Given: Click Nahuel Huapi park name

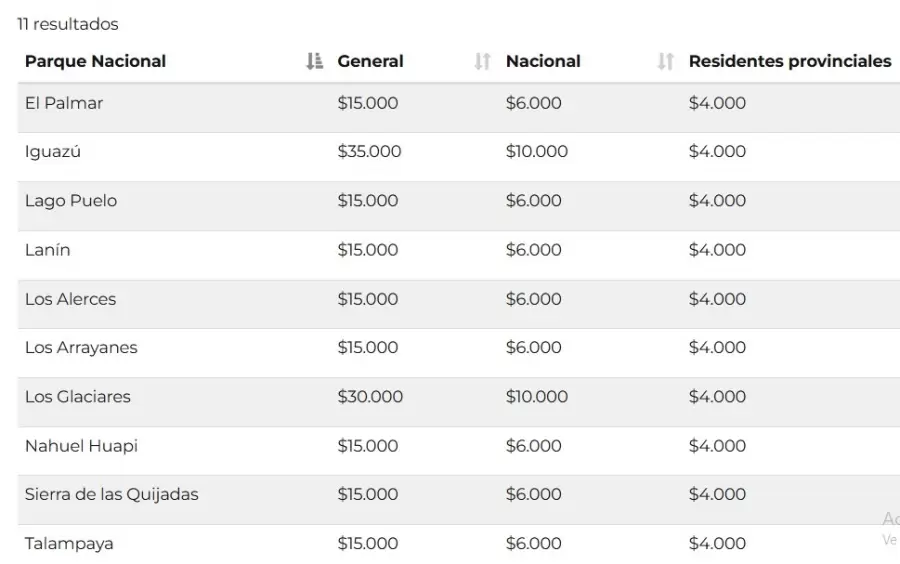Looking at the screenshot, I should tap(81, 446).
